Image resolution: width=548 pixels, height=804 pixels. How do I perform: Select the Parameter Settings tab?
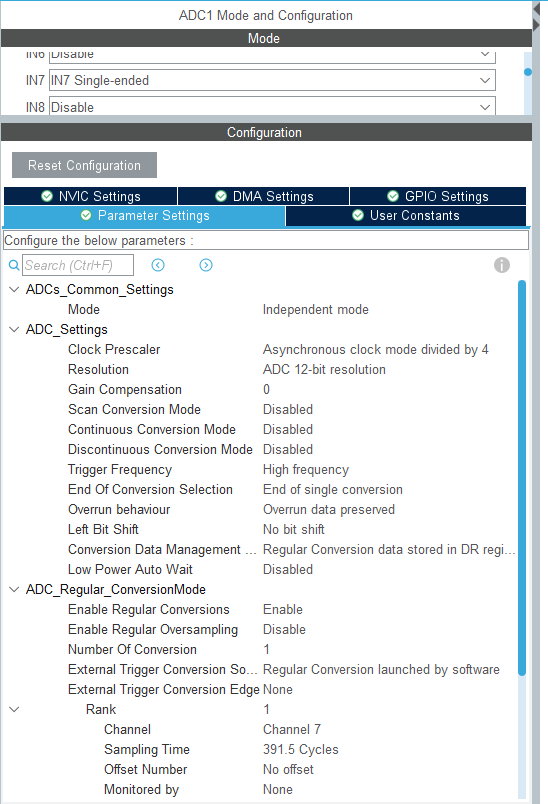pyautogui.click(x=145, y=216)
